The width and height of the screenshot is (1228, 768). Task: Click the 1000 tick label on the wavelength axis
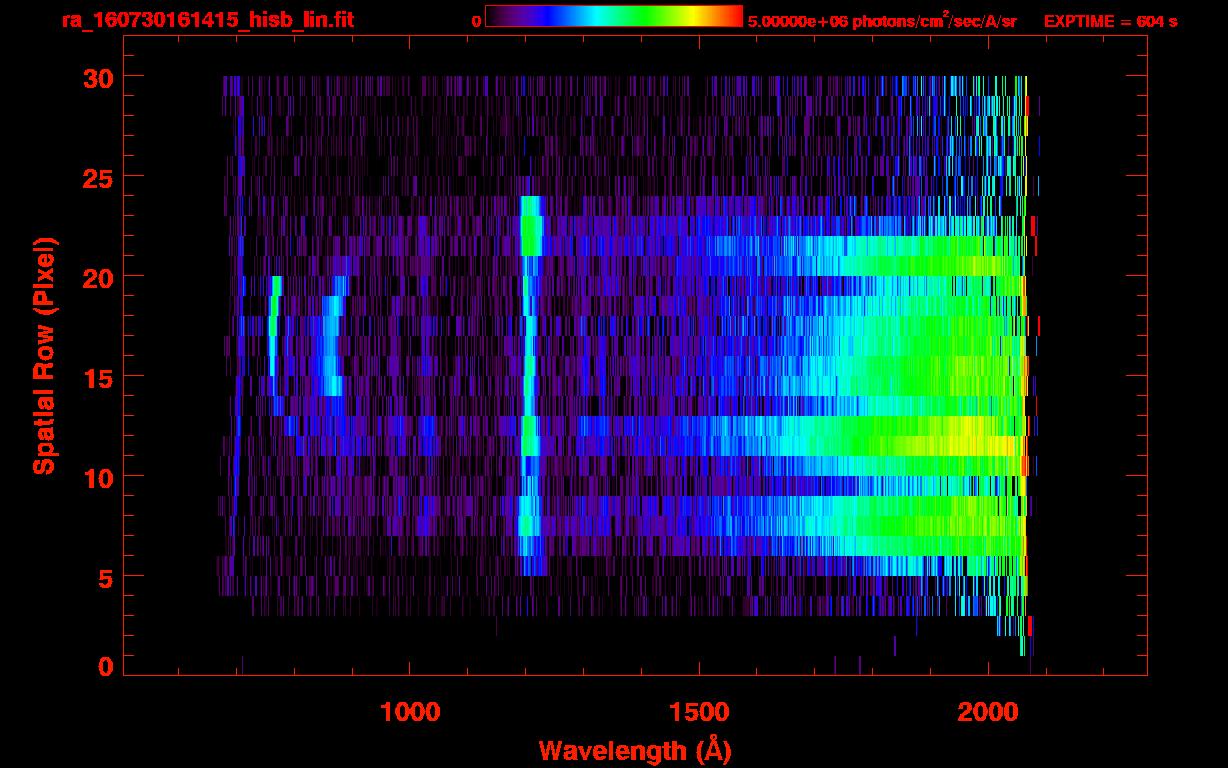pos(410,712)
